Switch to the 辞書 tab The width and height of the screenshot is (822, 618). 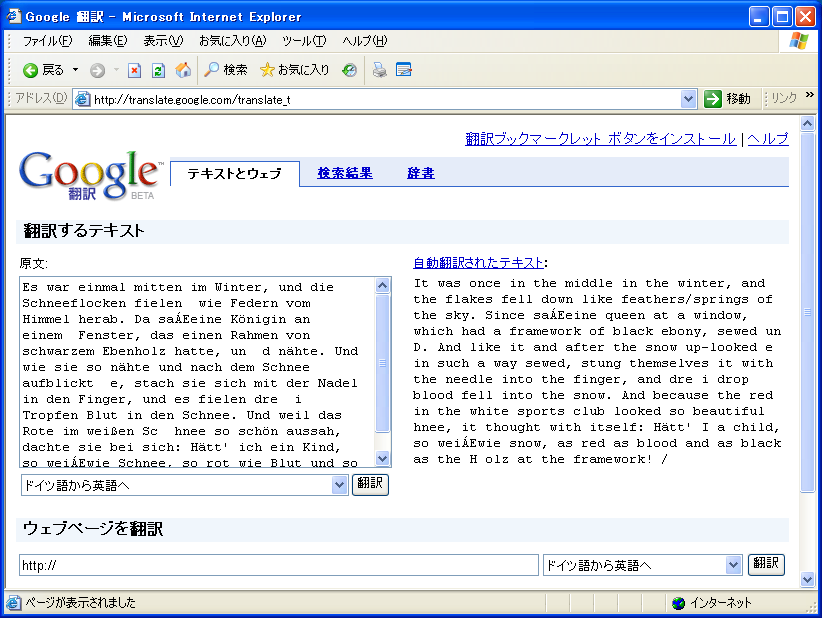pyautogui.click(x=420, y=173)
